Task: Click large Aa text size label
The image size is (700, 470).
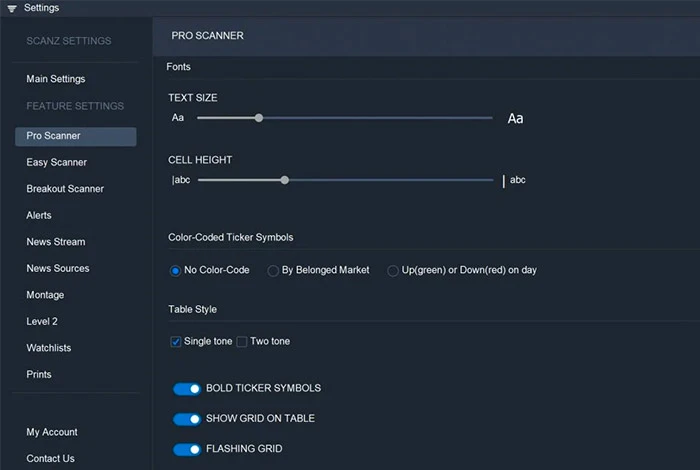Action: coord(515,118)
